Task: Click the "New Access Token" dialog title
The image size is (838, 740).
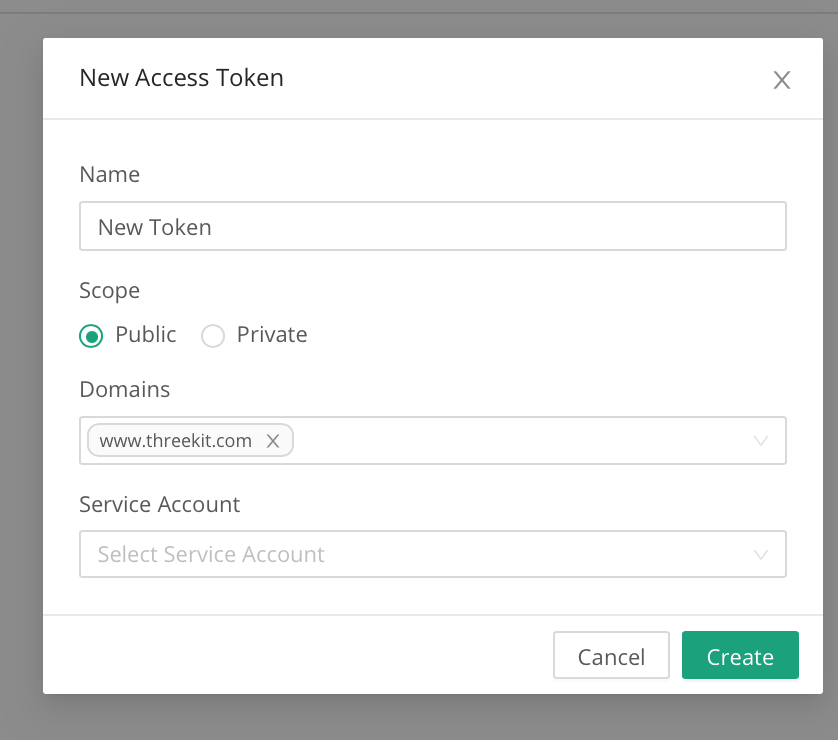Action: point(181,78)
